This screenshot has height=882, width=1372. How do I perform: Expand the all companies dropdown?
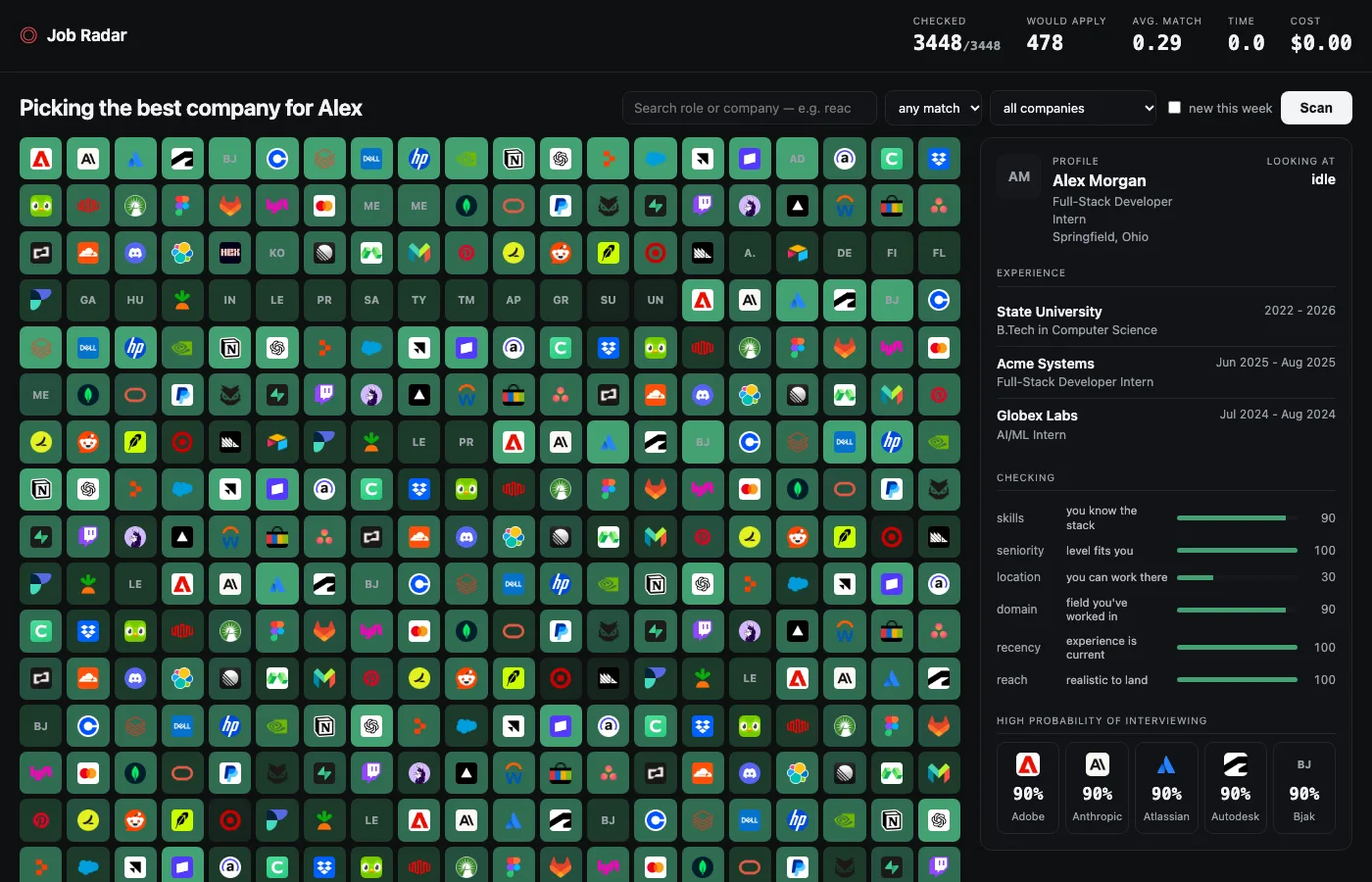pos(1074,108)
